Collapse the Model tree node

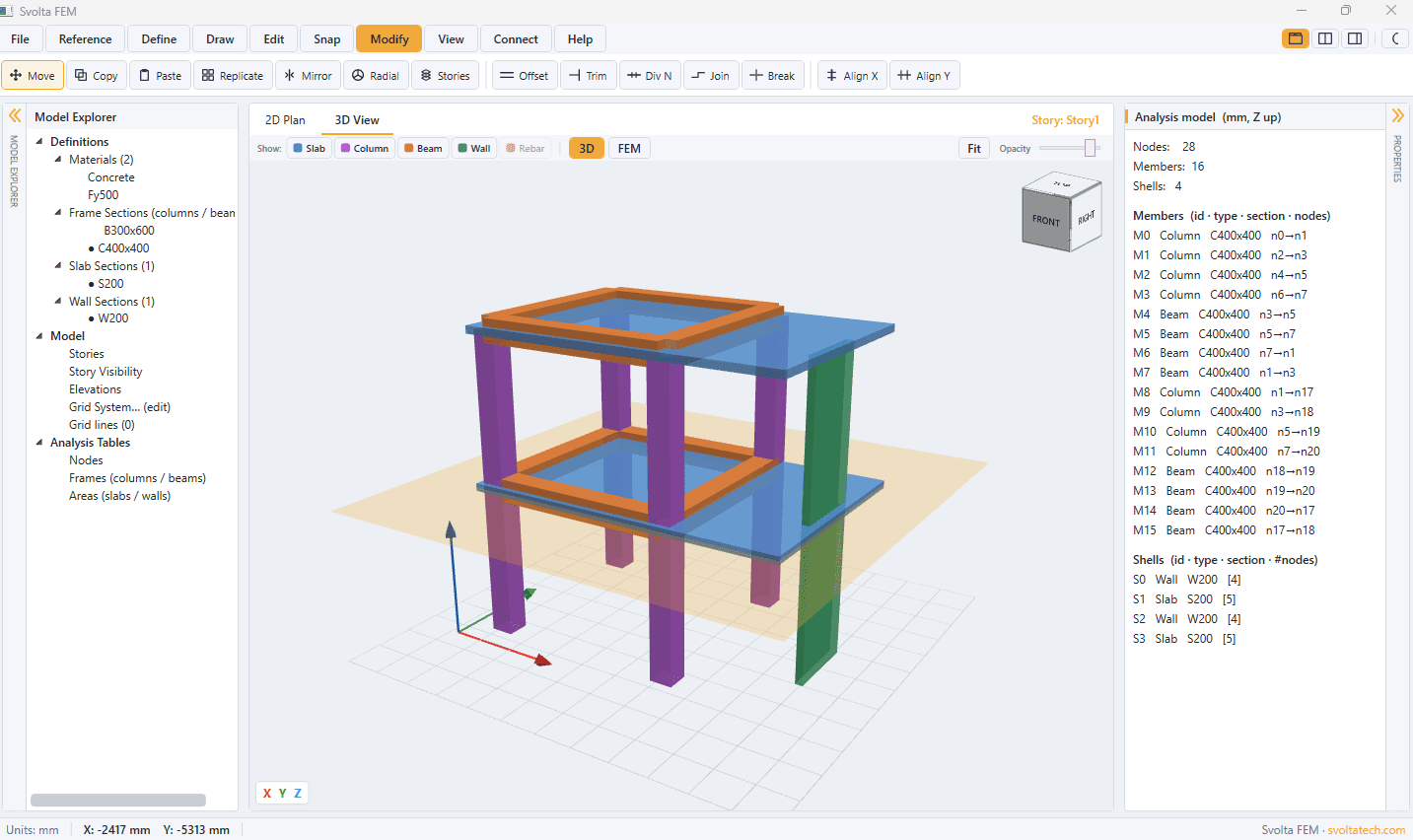(39, 336)
